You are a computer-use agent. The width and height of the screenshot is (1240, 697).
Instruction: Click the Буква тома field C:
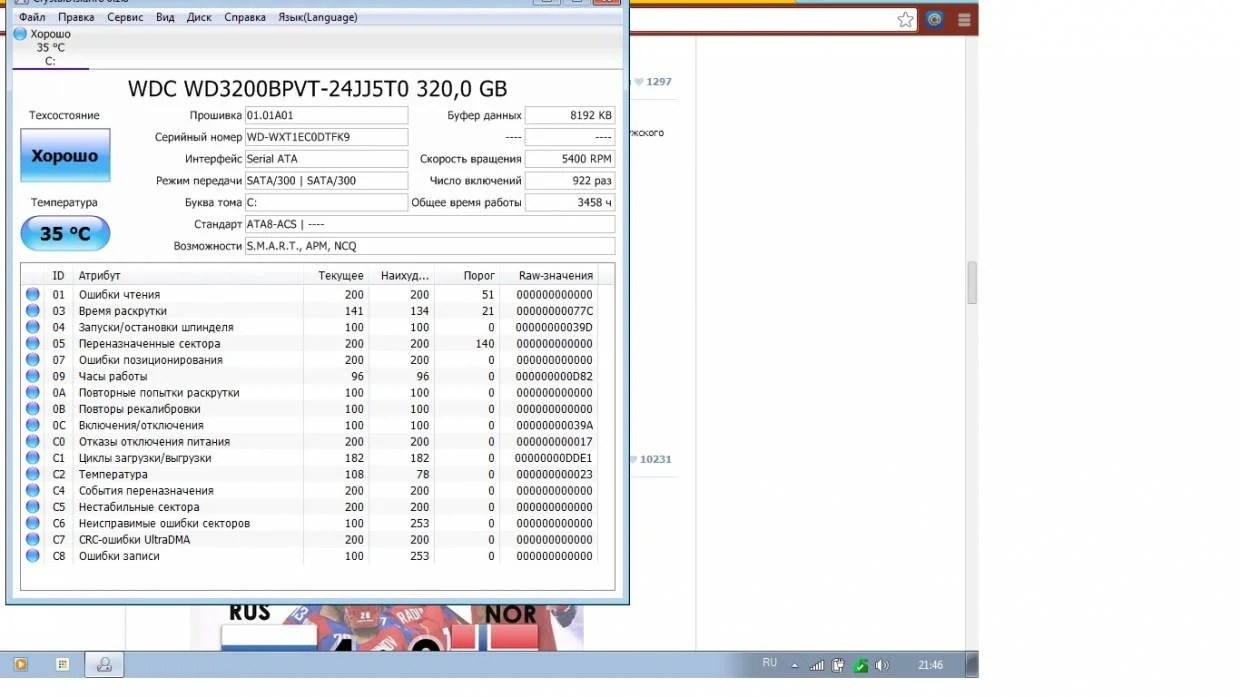click(326, 202)
